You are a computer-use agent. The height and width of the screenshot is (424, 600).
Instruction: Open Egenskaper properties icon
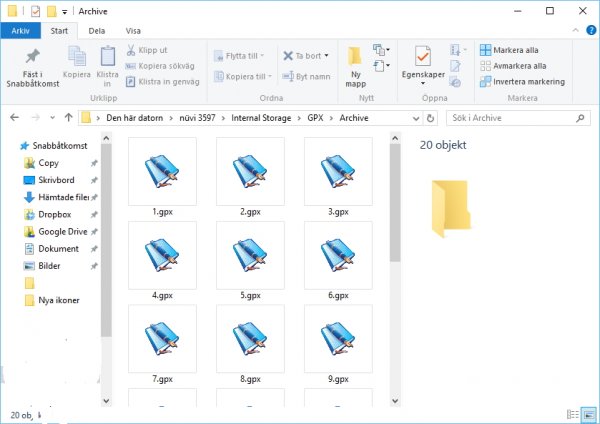[422, 60]
